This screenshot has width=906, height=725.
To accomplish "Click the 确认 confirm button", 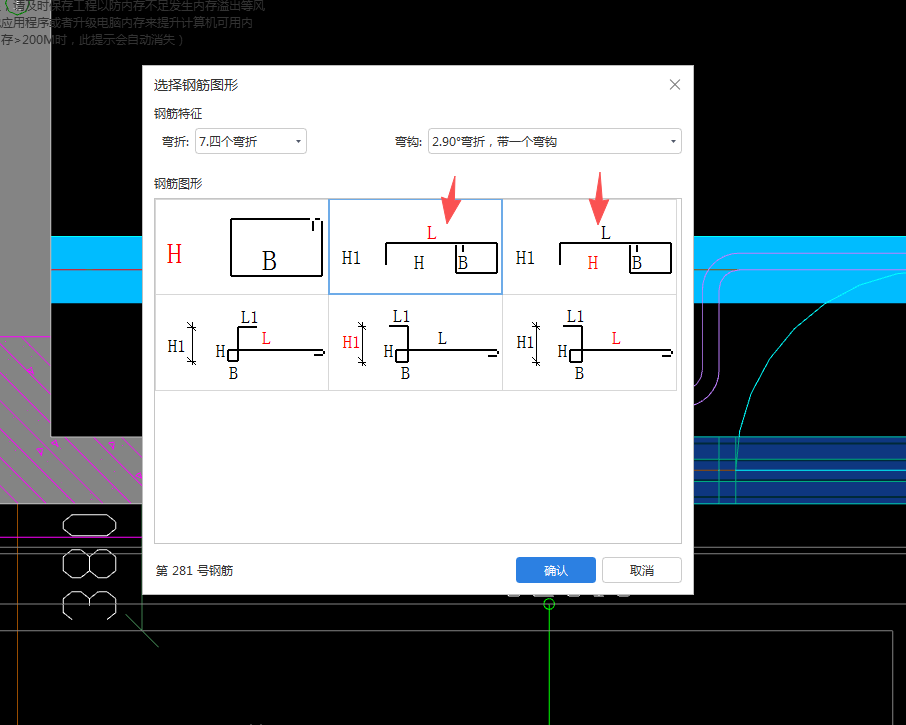I will [556, 570].
